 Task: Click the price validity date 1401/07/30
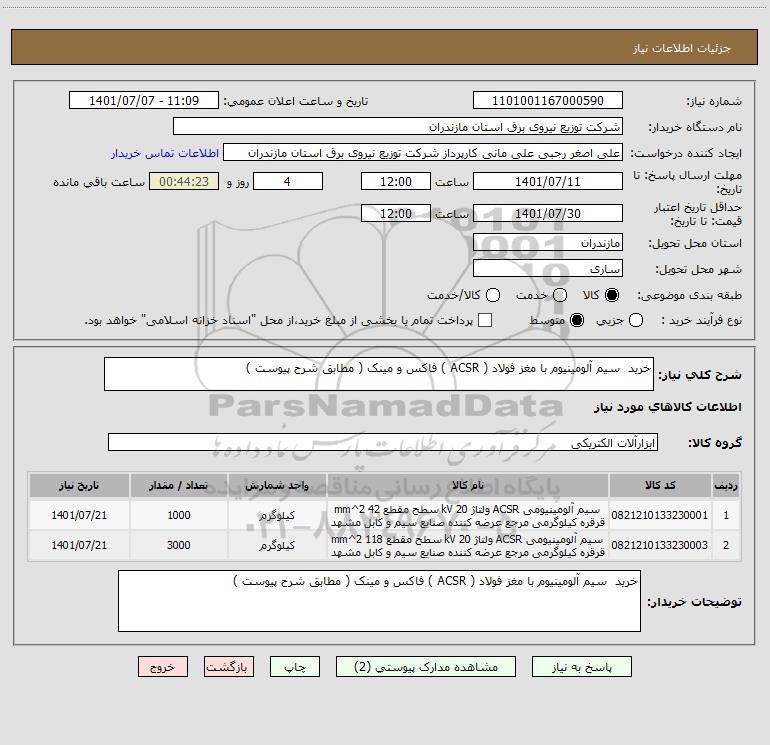pos(548,213)
